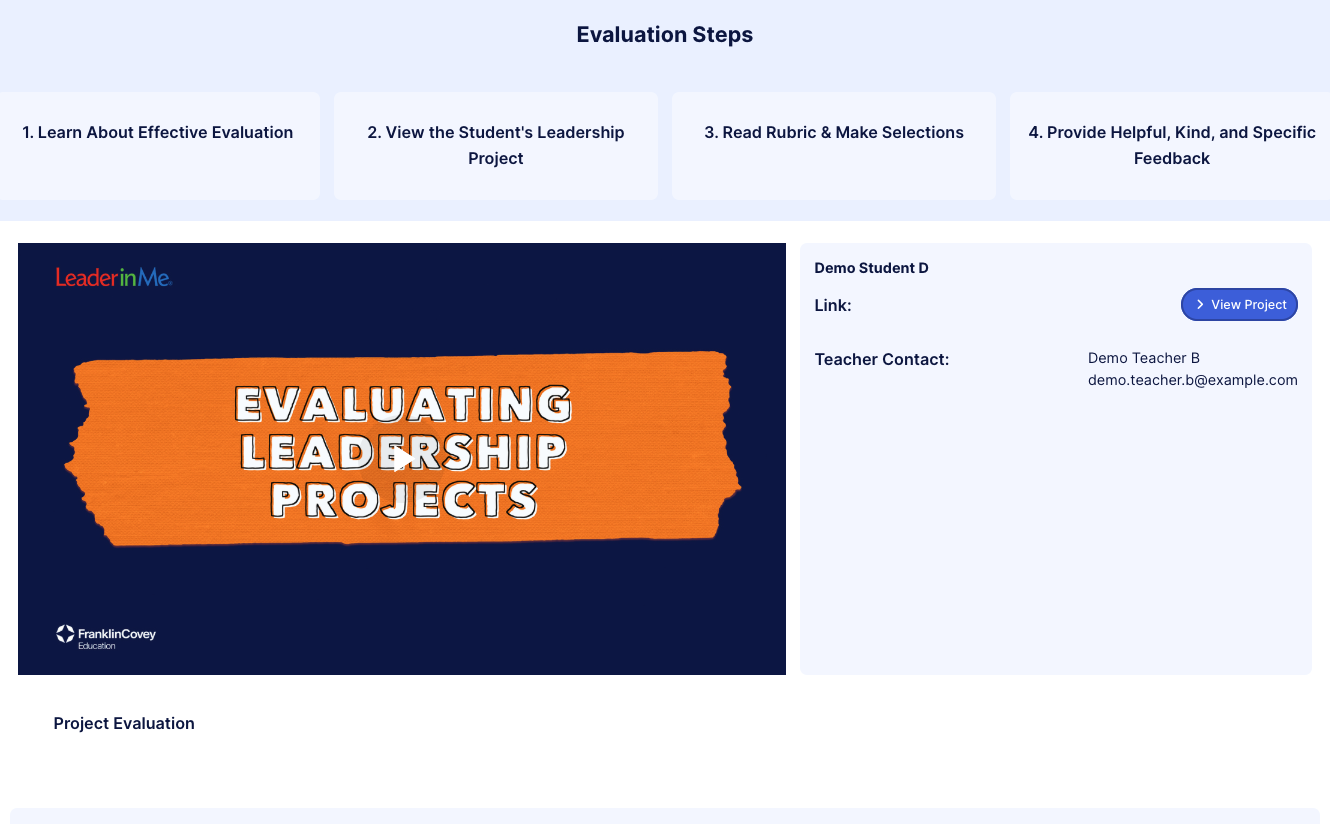Go to step 2 View the Student's Leadership Project
The width and height of the screenshot is (1330, 824).
[496, 145]
